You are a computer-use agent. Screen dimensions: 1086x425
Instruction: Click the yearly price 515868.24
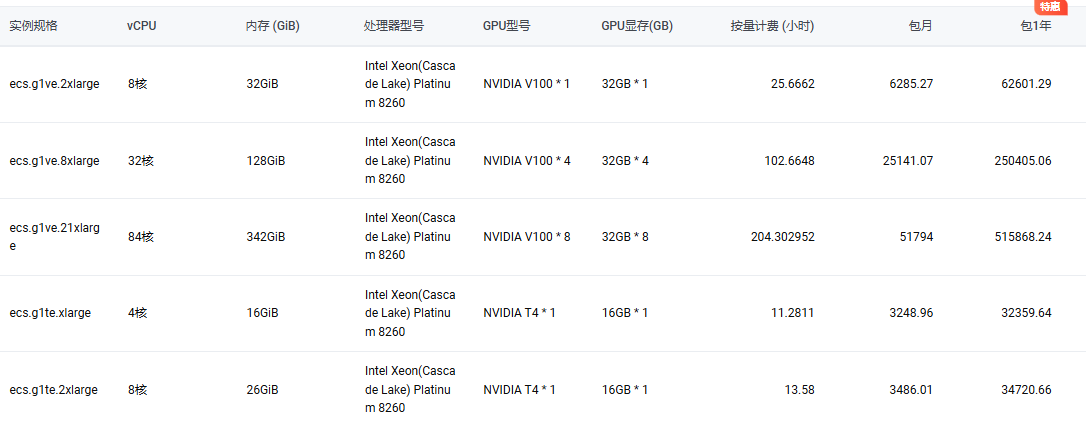pos(1024,237)
